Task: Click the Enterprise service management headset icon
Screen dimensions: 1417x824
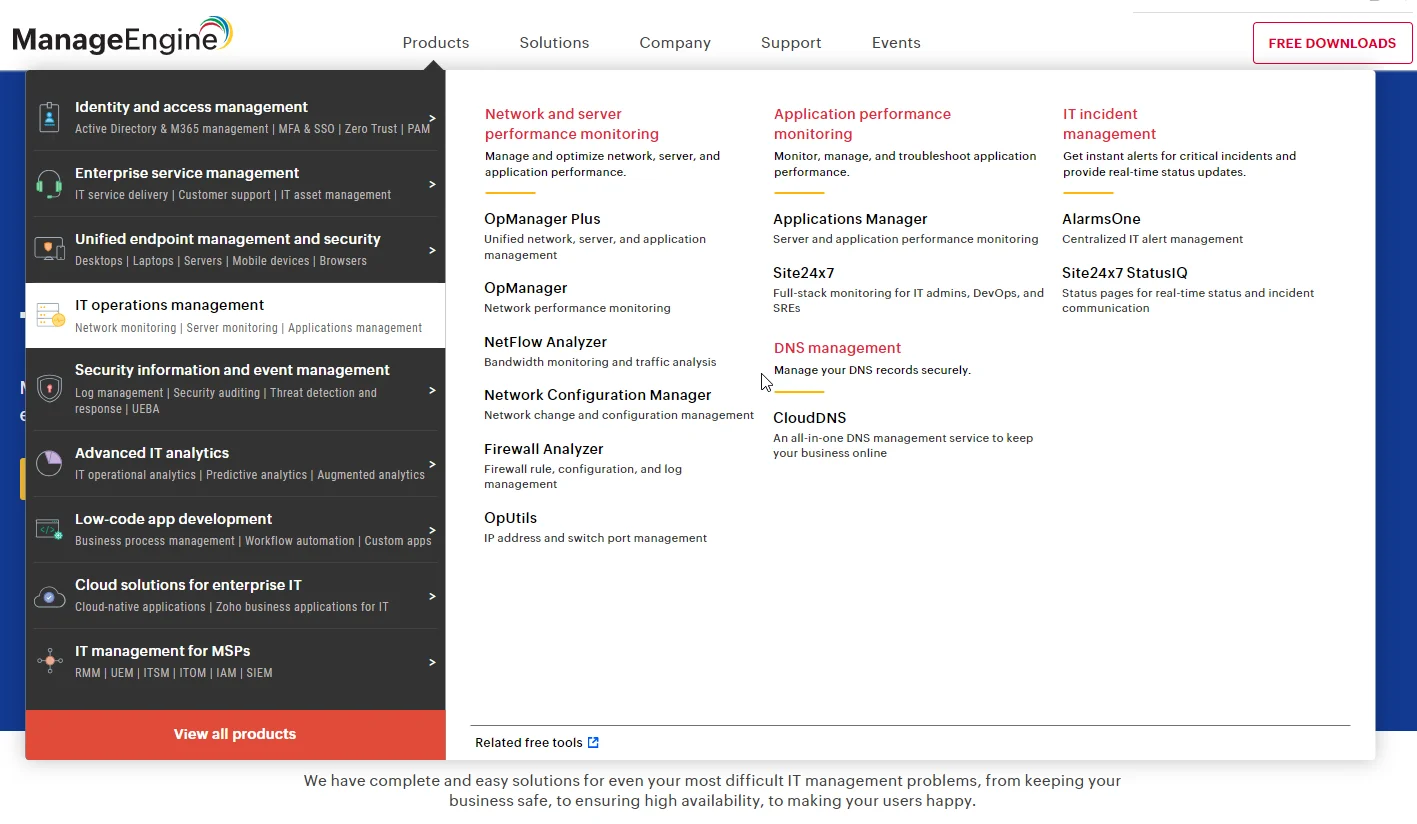Action: [x=49, y=183]
